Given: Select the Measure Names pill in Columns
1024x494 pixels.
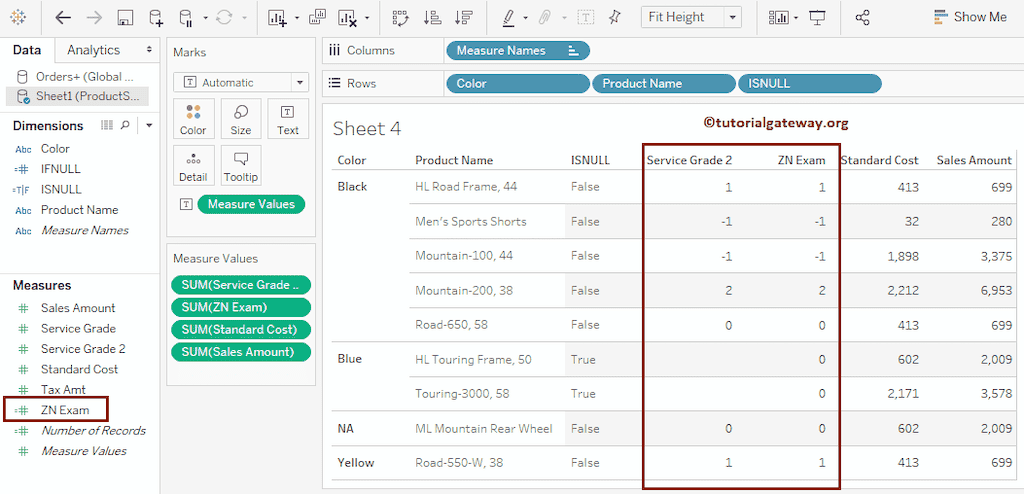Looking at the screenshot, I should (516, 50).
